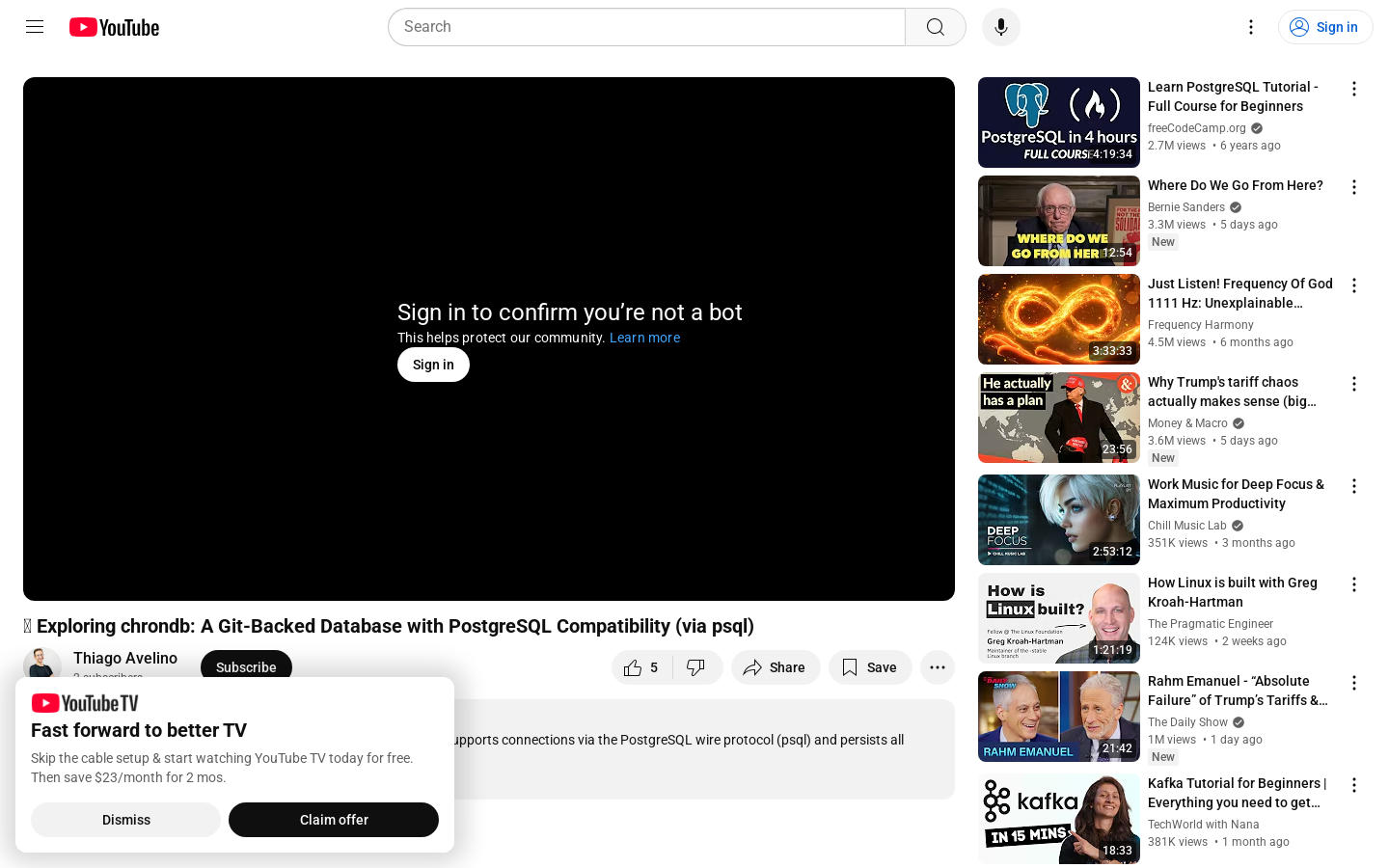Like the video with thumbs up

[x=641, y=667]
